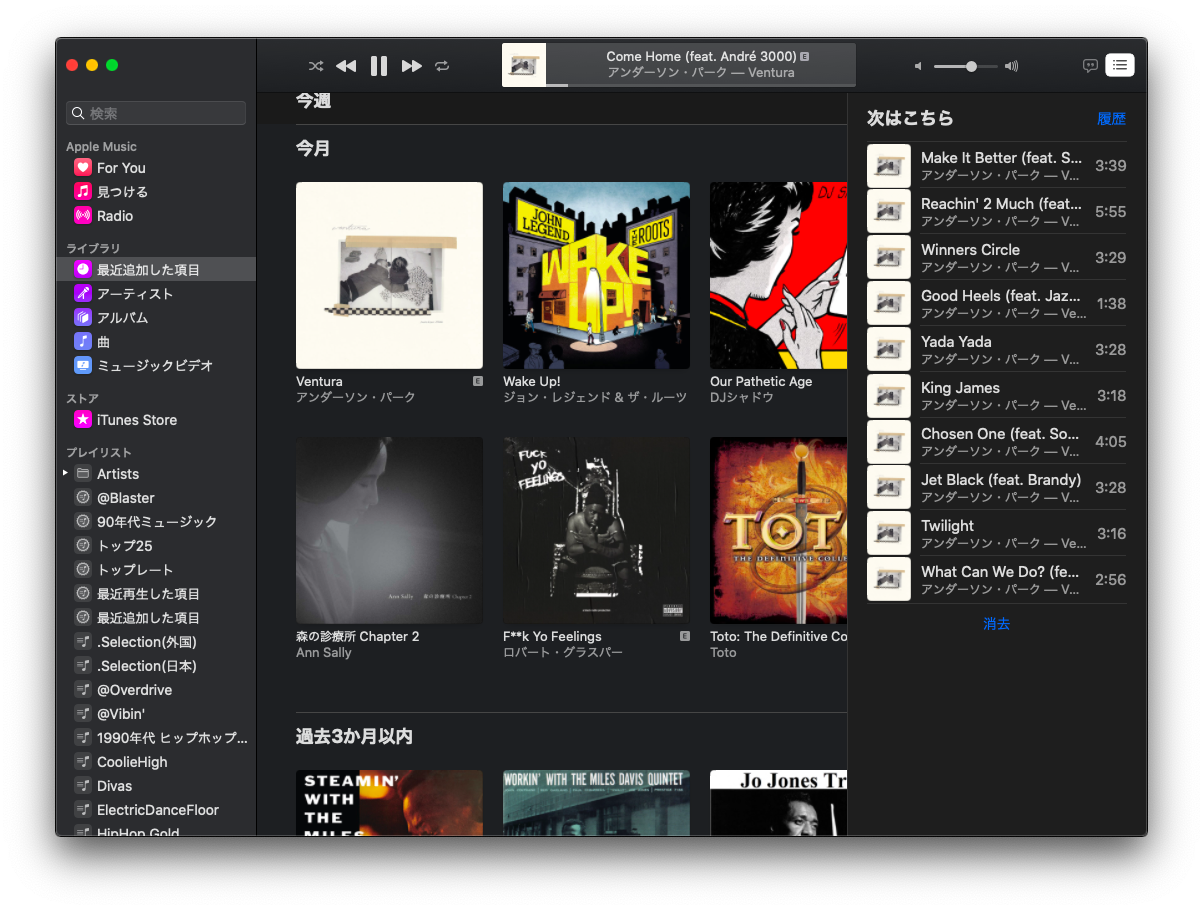Viewport: 1203px width, 910px height.
Task: Click the 履歴 history link
Action: [x=1111, y=119]
